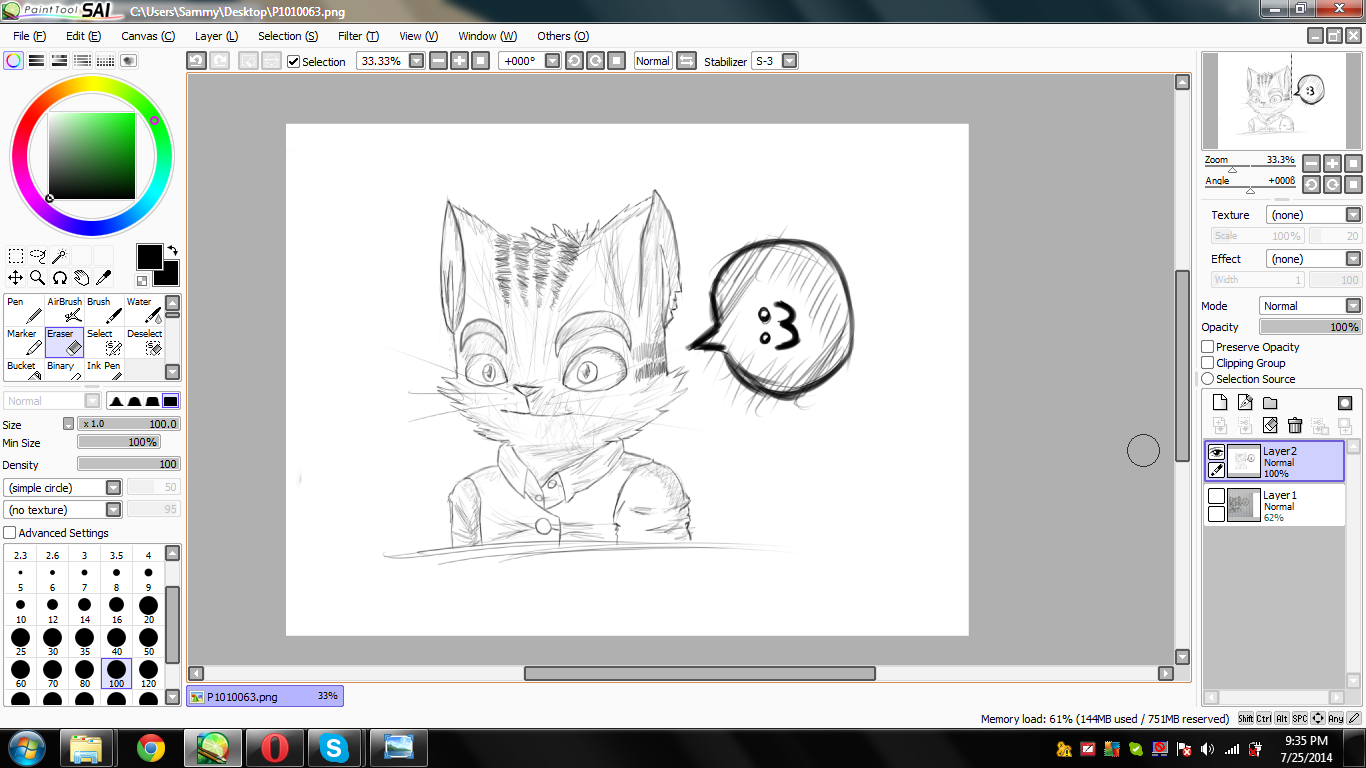Open the Others menu

[563, 36]
